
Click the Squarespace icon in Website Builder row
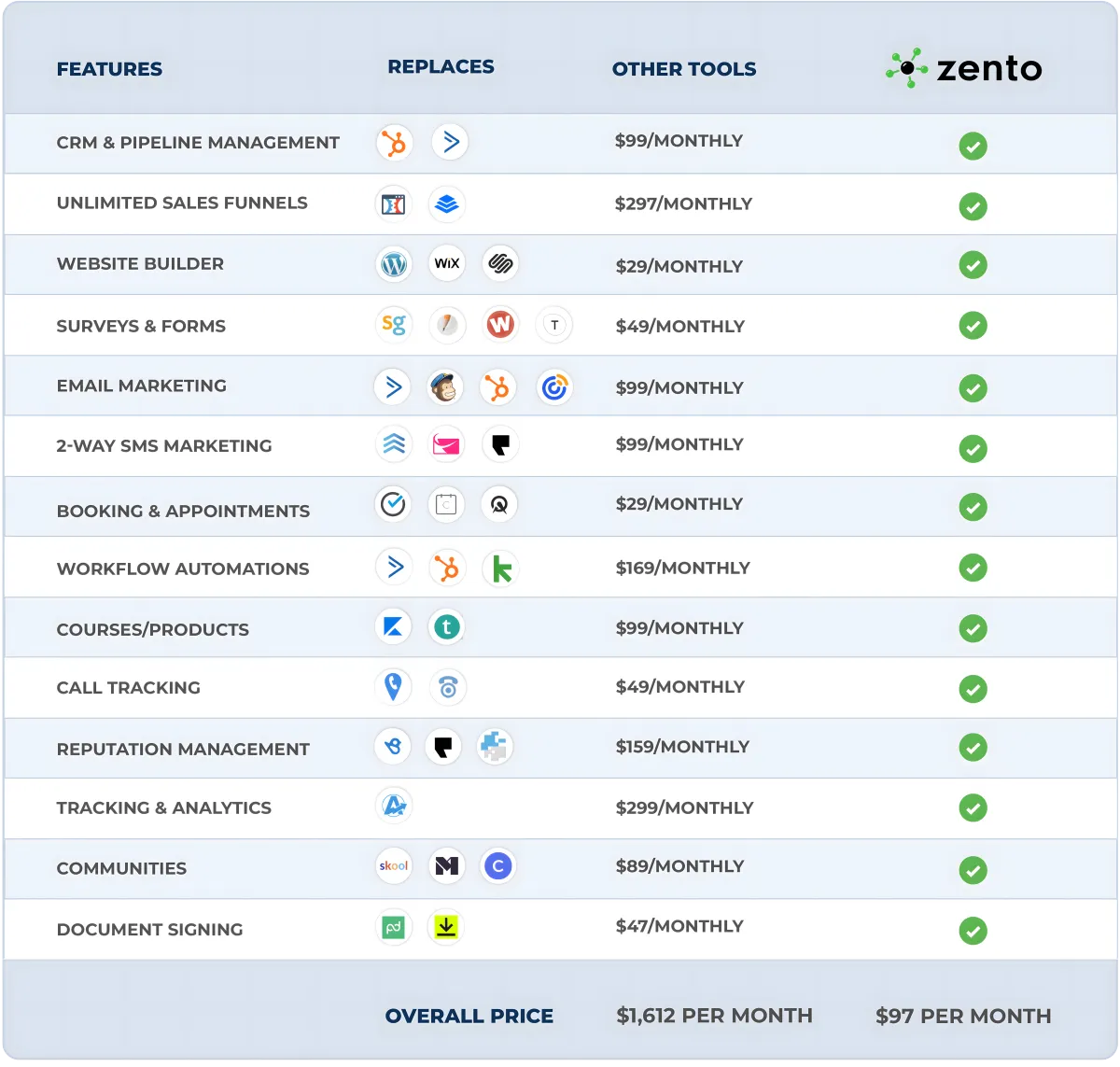click(x=500, y=263)
